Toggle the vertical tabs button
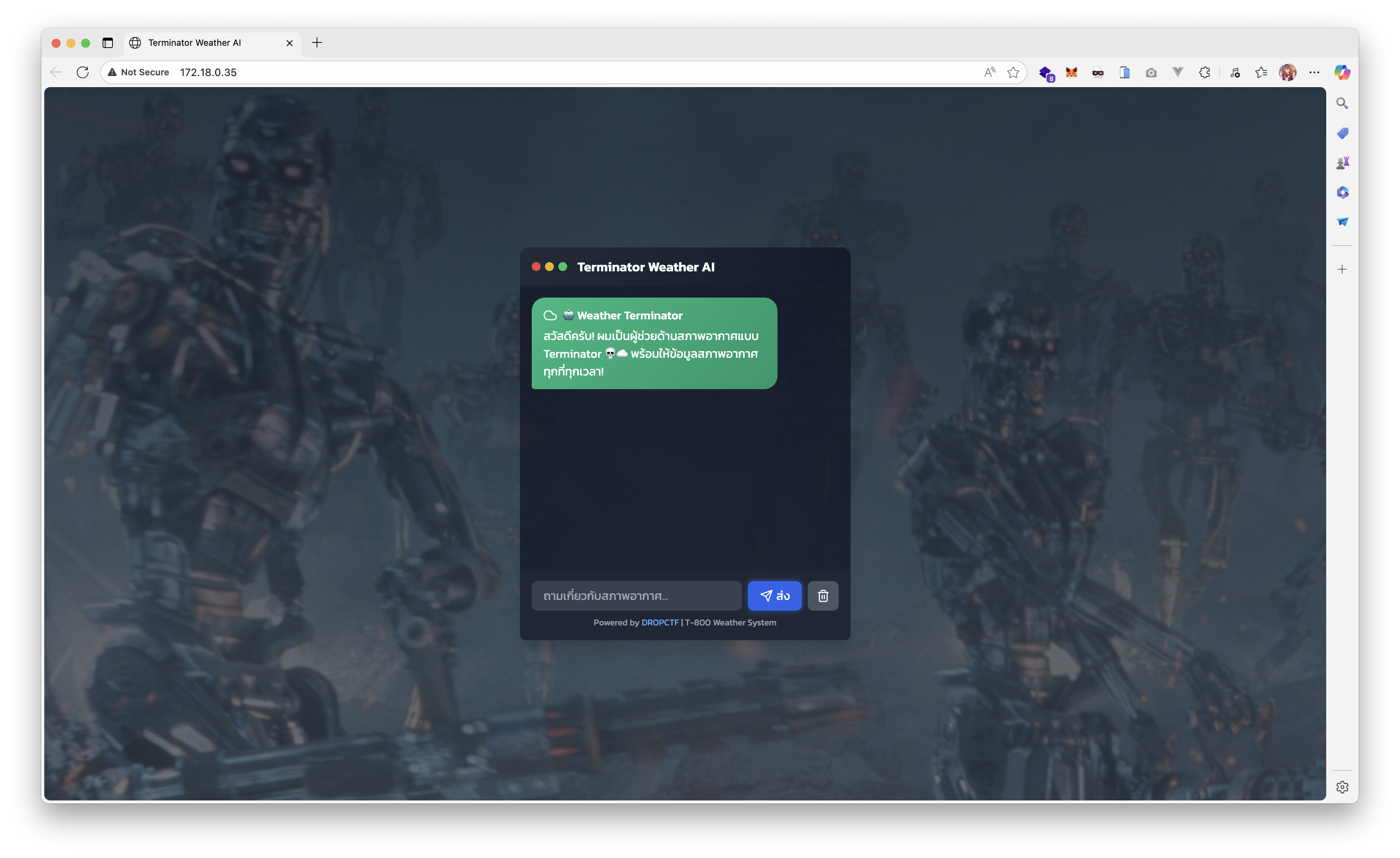The image size is (1400, 858). (107, 43)
